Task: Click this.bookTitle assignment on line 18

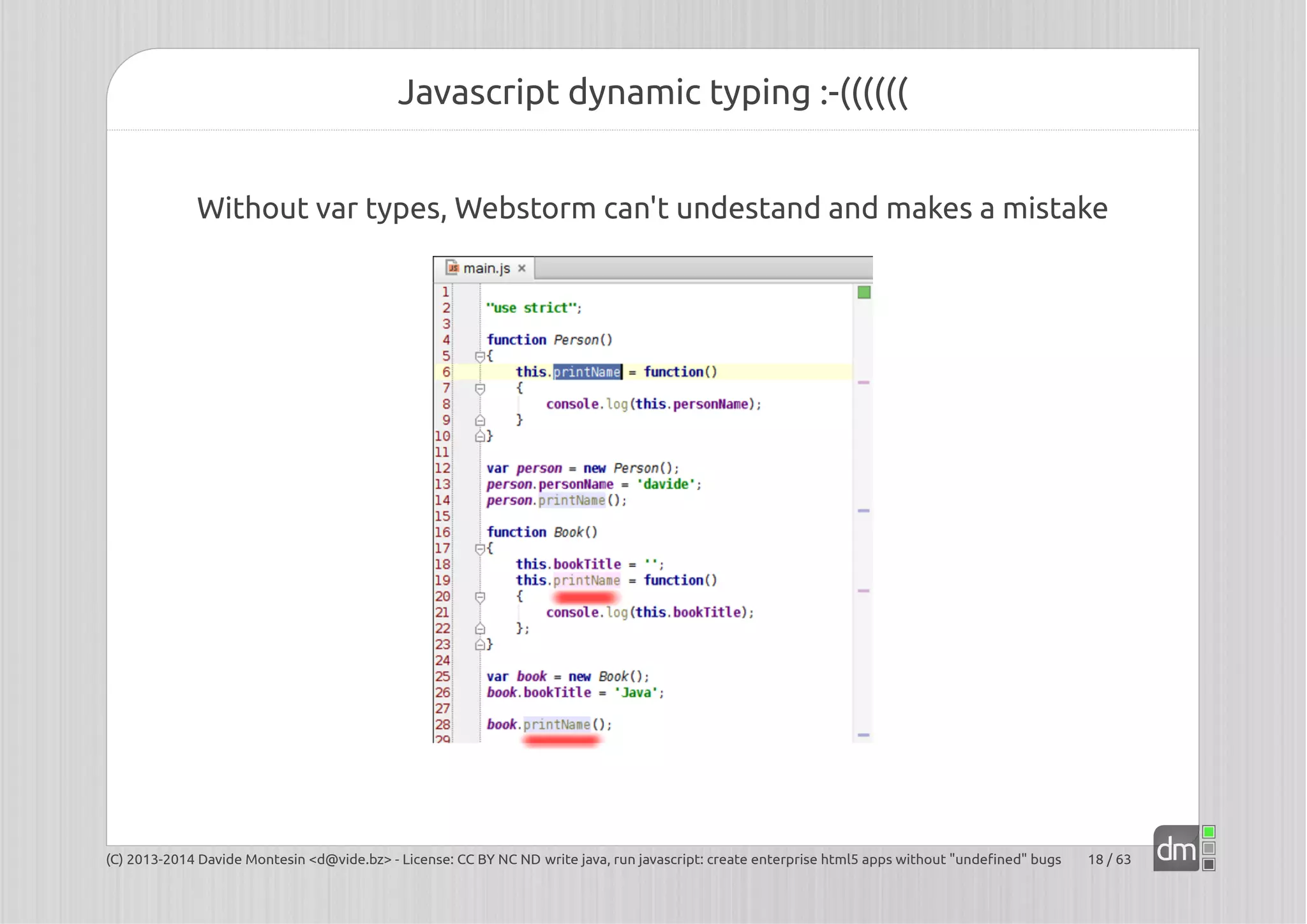Action: pyautogui.click(x=590, y=564)
